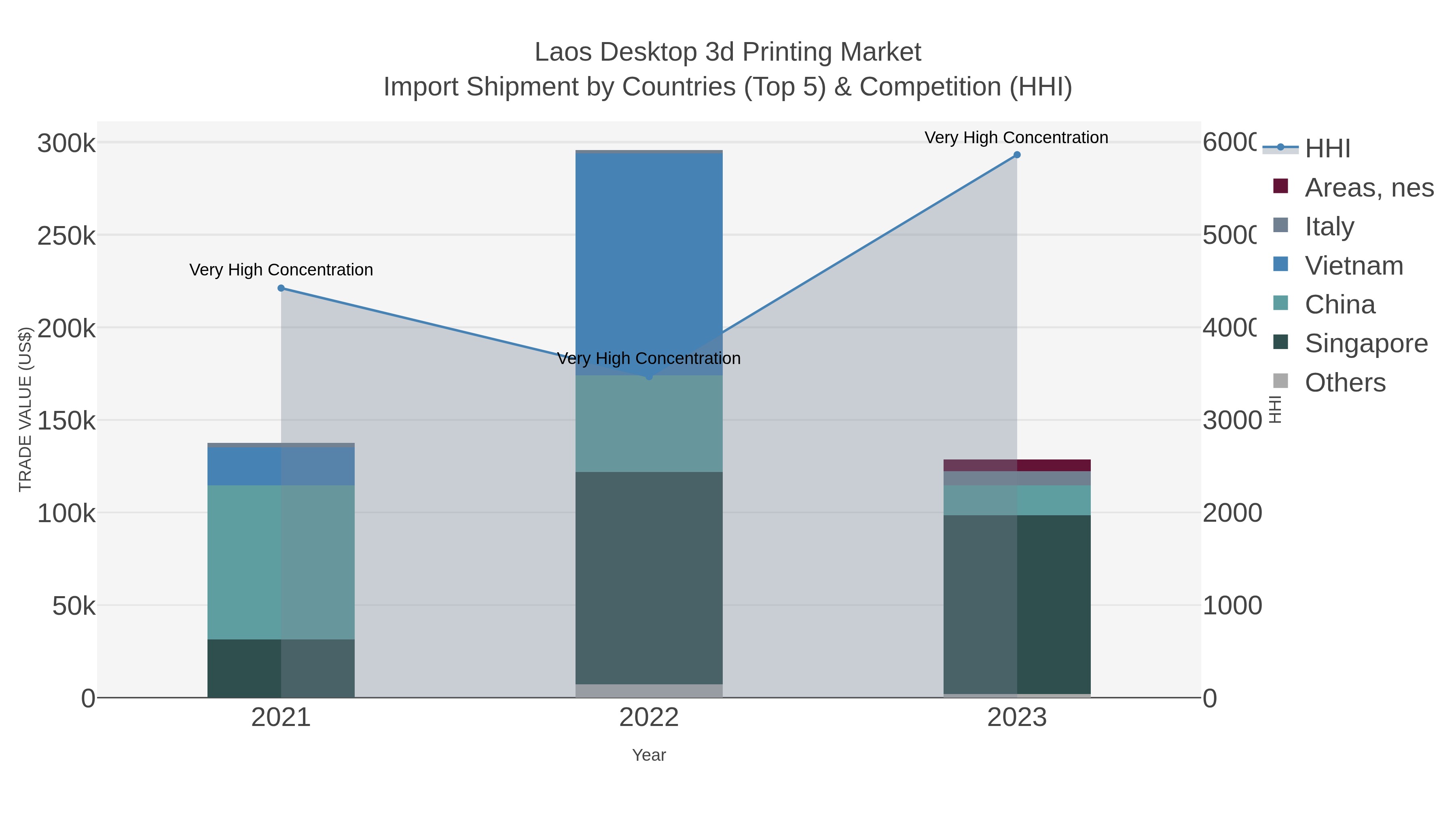Click the 2021 HHI data point
1456x819 pixels.
coord(281,288)
